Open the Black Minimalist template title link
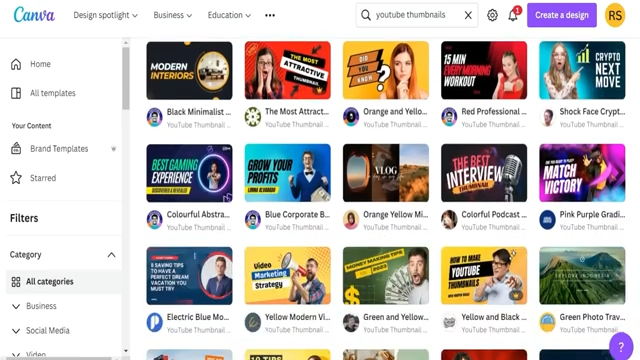Screen dimensions: 640x360 tap(199, 112)
